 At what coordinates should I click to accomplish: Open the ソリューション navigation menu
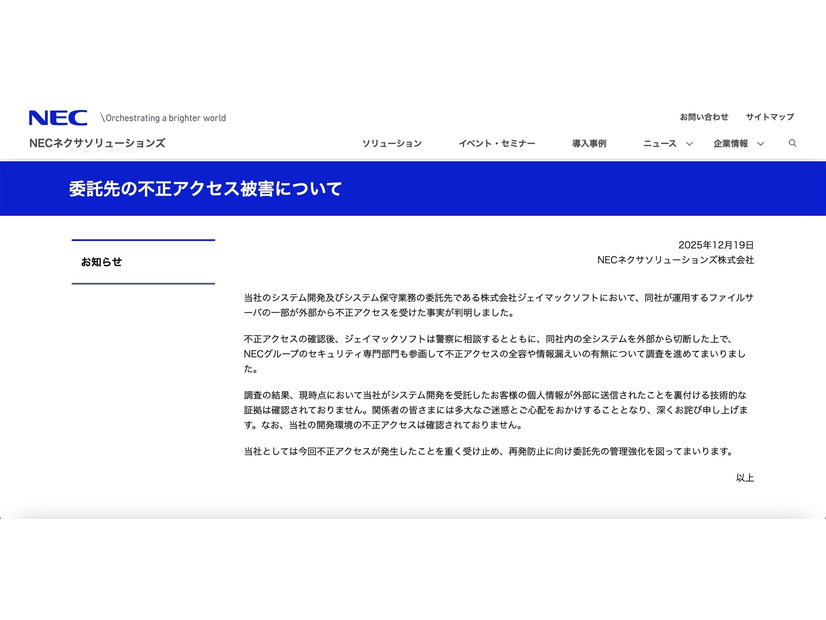tap(394, 143)
